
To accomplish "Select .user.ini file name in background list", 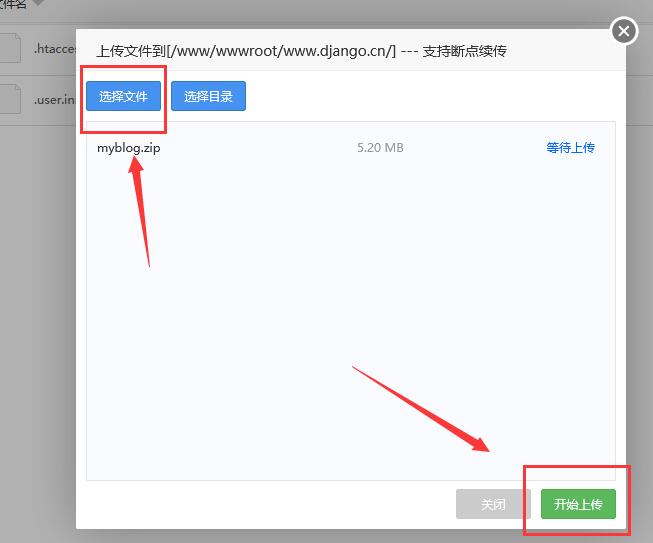I will [55, 100].
